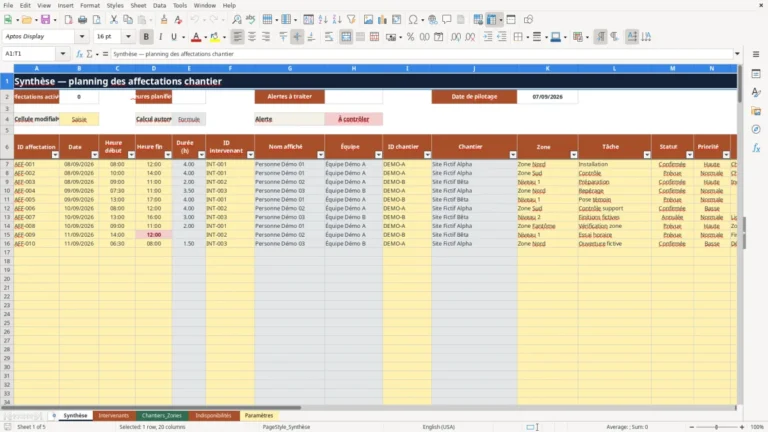Open sidebar Functions panel
This screenshot has width=768, height=432.
pos(756,148)
